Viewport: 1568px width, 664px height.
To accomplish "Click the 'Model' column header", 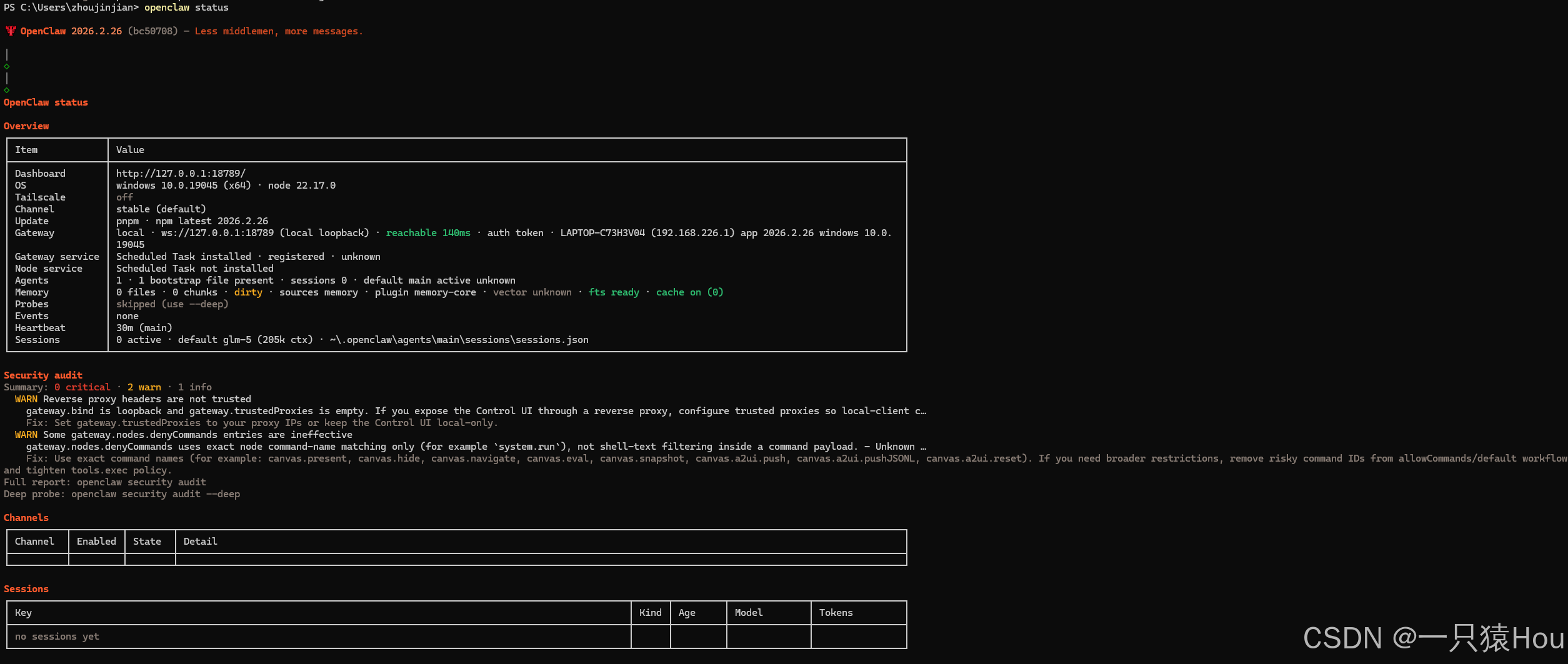I will [x=749, y=613].
